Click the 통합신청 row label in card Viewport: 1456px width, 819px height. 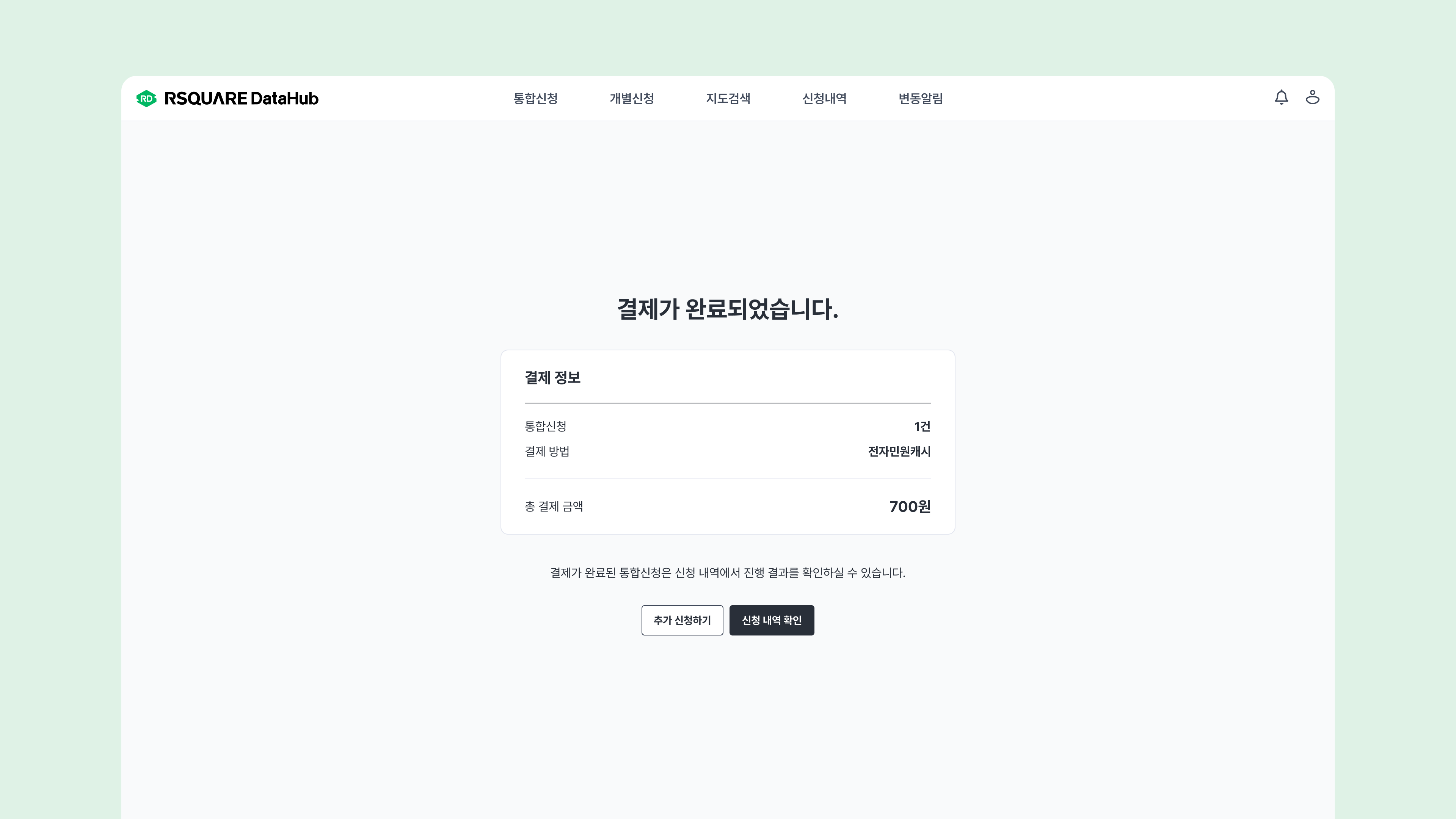(546, 426)
